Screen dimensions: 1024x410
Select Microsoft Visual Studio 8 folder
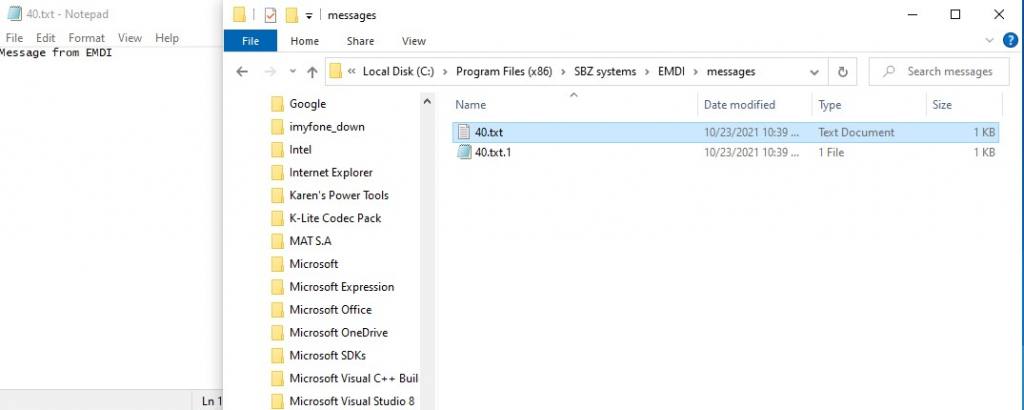coord(352,401)
